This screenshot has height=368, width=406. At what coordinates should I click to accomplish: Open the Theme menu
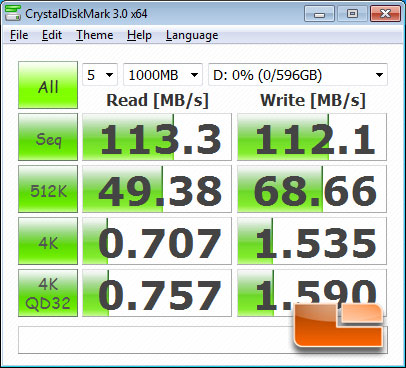(x=95, y=35)
